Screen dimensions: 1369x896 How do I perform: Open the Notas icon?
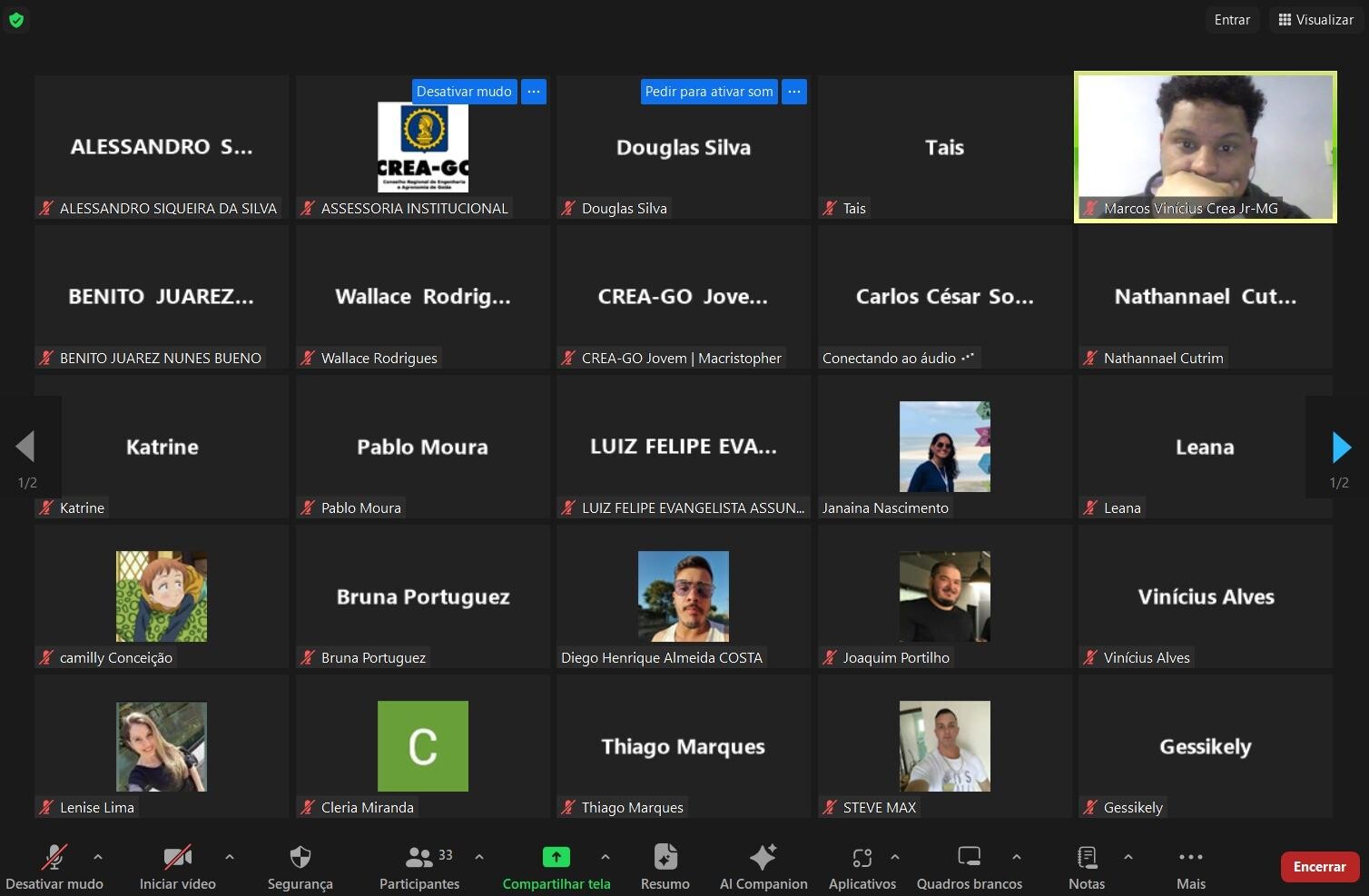coord(1087,856)
